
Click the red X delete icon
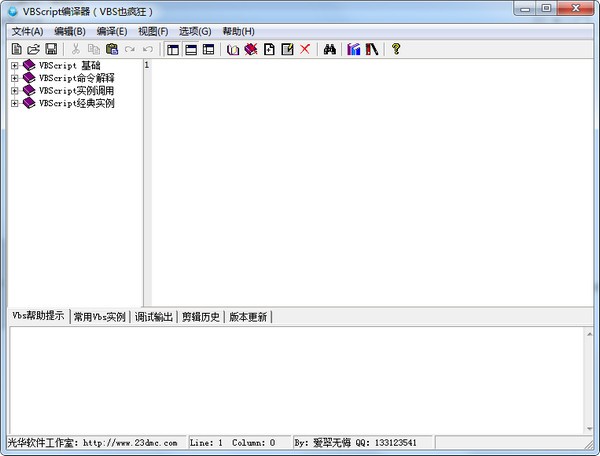[305, 49]
